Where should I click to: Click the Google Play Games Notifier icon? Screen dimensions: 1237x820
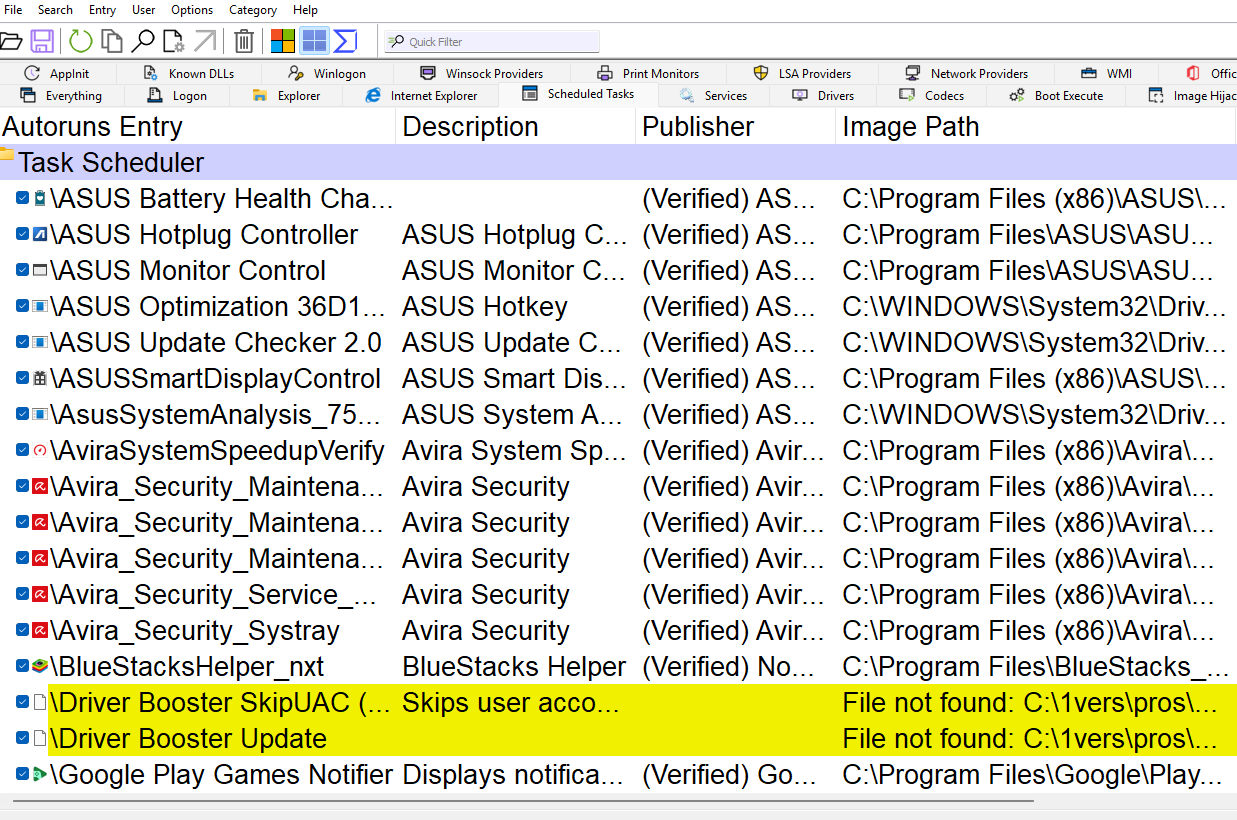(40, 775)
